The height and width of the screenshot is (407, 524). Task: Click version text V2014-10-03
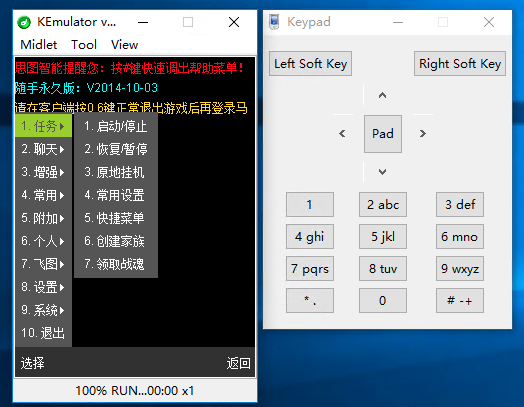click(x=122, y=88)
